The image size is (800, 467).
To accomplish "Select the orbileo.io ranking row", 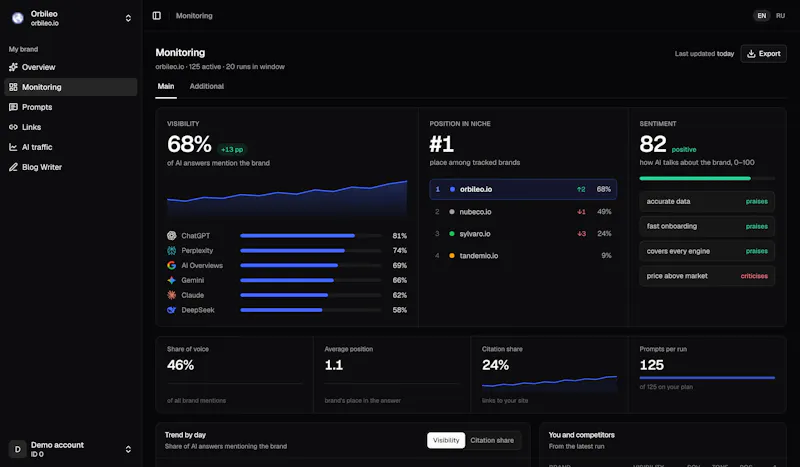I will tap(523, 189).
